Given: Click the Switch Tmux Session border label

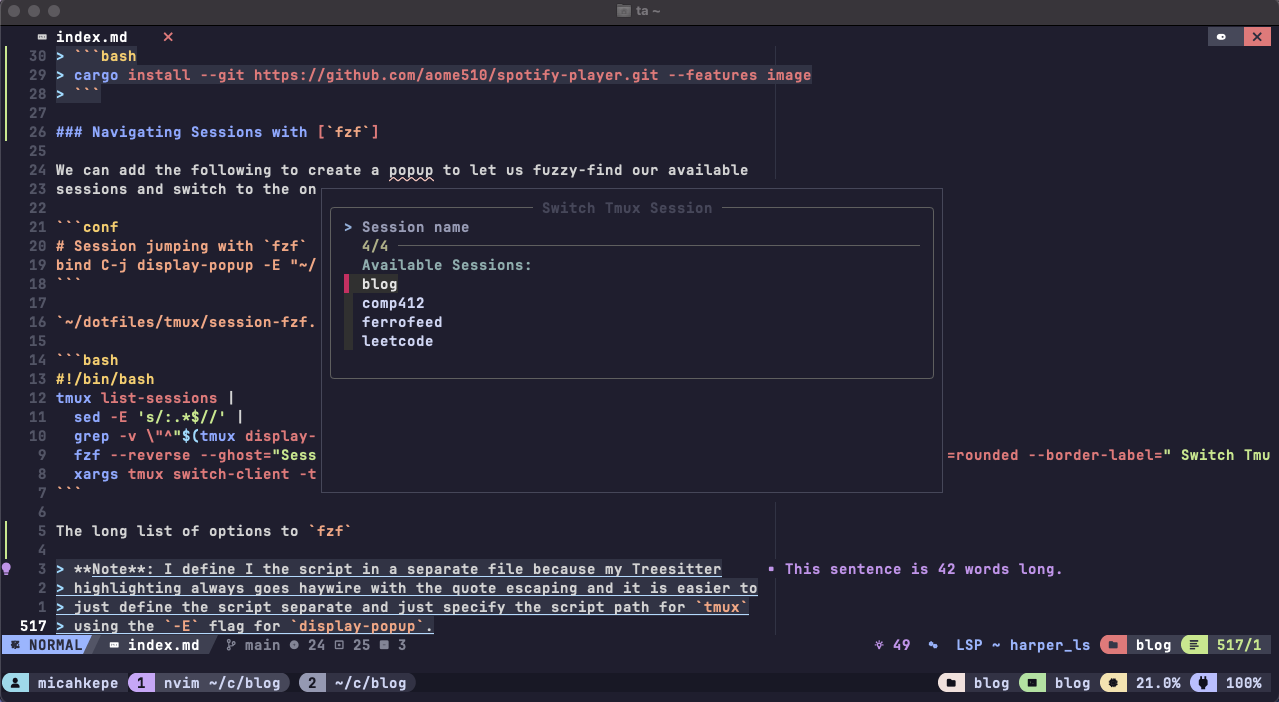Looking at the screenshot, I should 627,208.
